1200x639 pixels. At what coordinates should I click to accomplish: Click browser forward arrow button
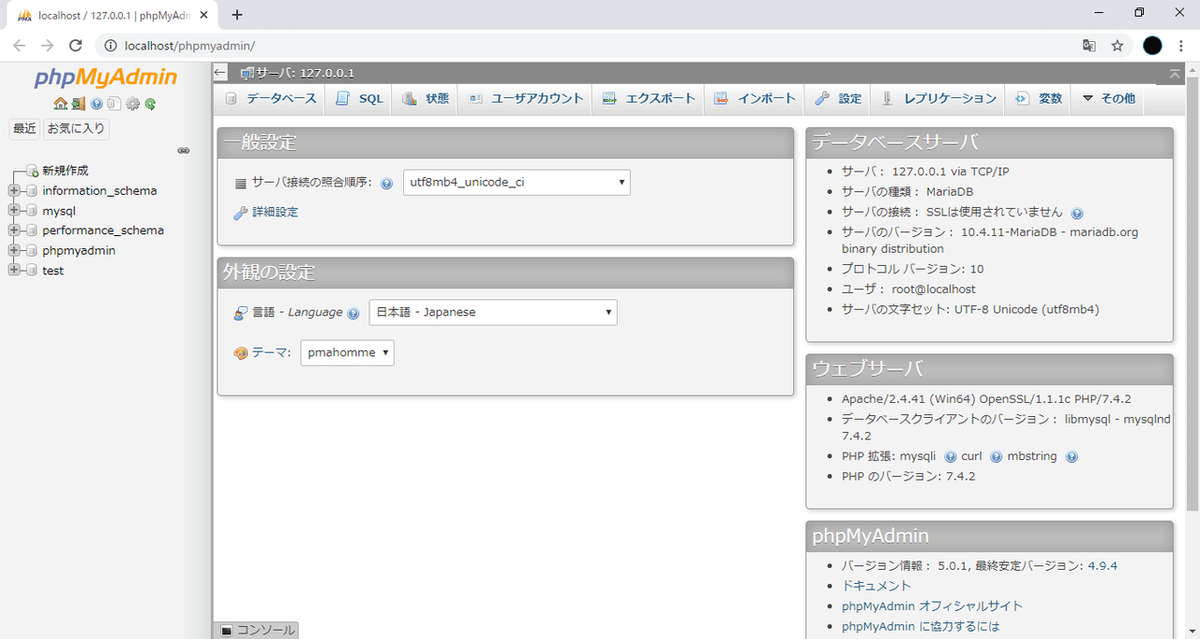[x=47, y=46]
